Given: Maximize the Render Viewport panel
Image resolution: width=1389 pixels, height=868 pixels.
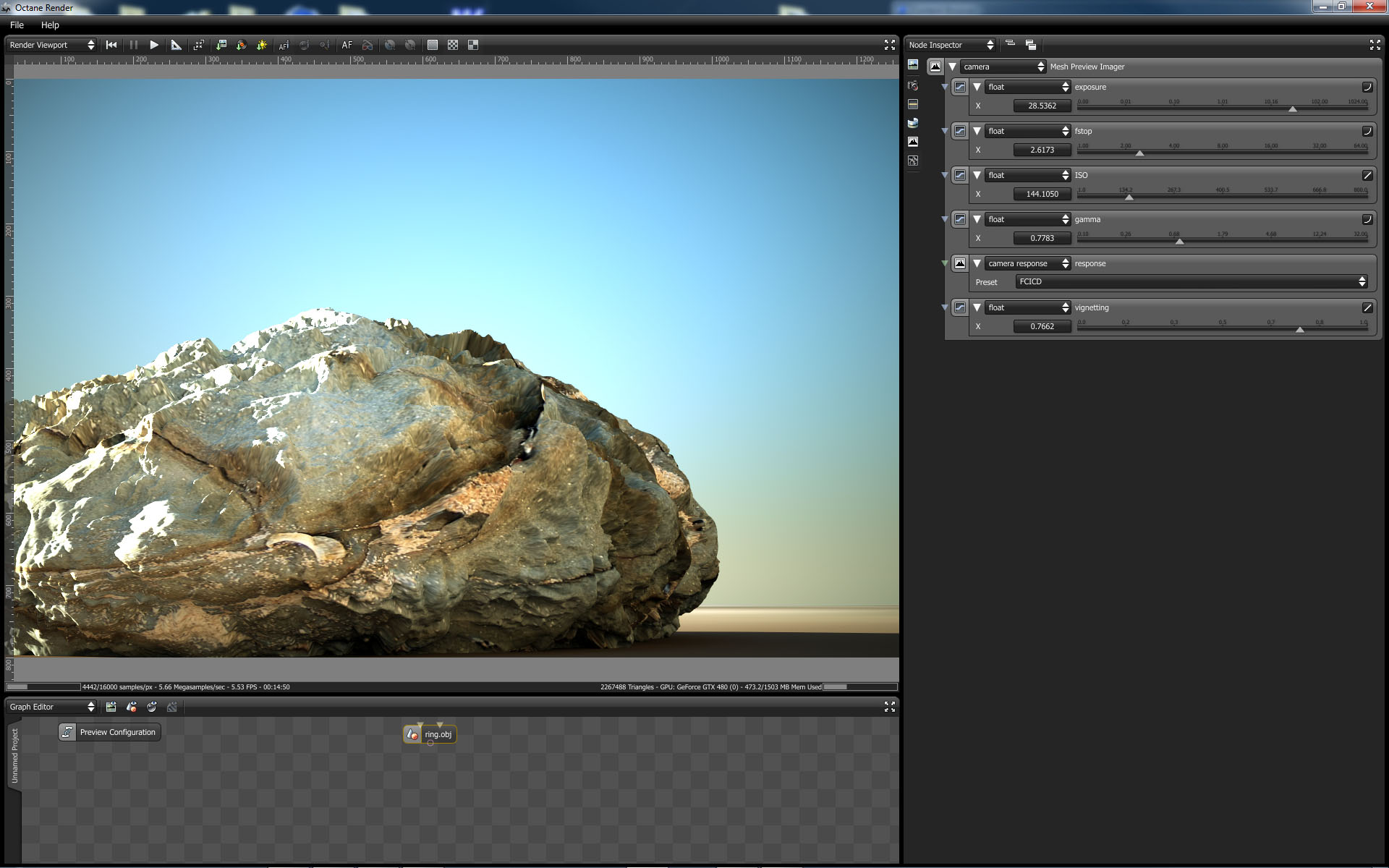Looking at the screenshot, I should click(889, 45).
